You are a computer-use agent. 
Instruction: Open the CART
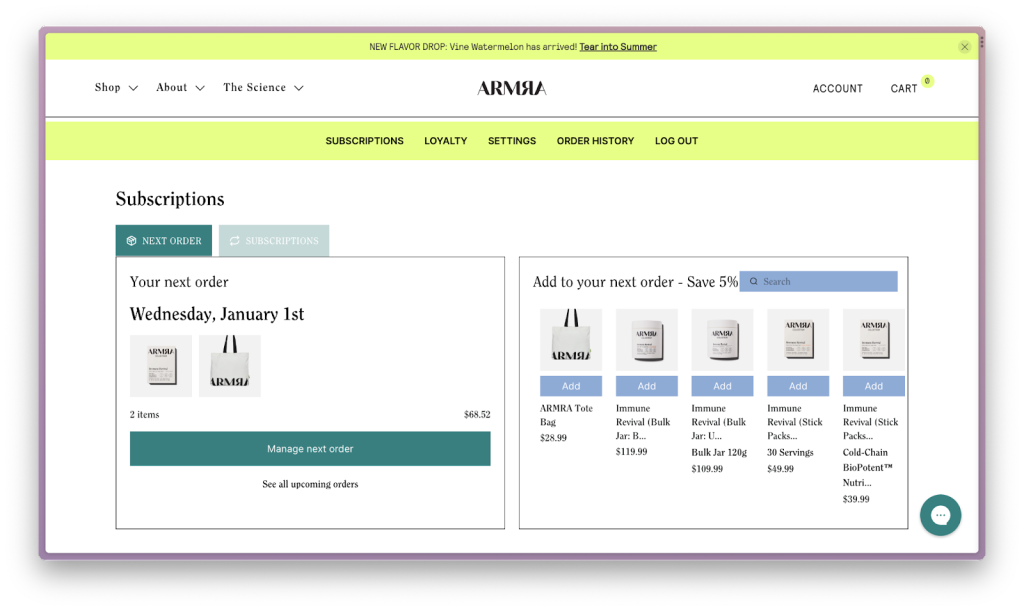[x=904, y=89]
